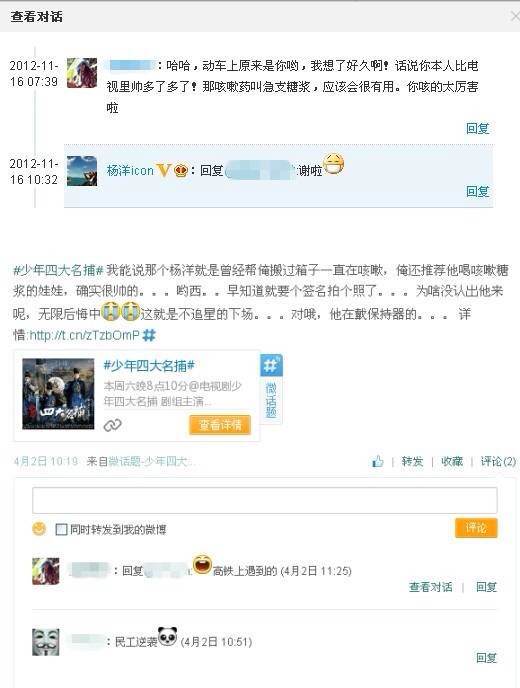Open the 转发 repost option
Image resolution: width=520 pixels, height=688 pixels.
pos(412,461)
